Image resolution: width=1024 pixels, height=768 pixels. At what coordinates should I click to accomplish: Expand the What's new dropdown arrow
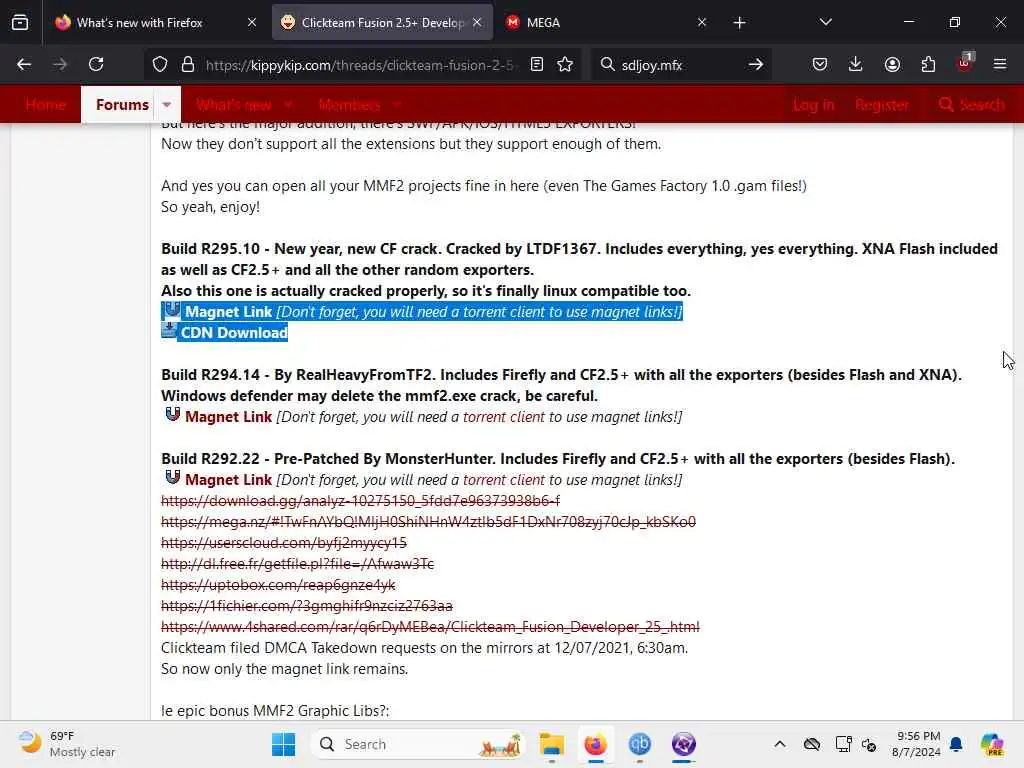[x=288, y=104]
